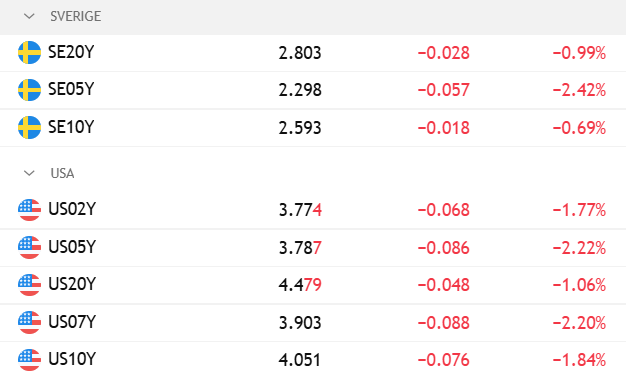
Task: Click the US flag icon beside US20Y
Action: [30, 285]
